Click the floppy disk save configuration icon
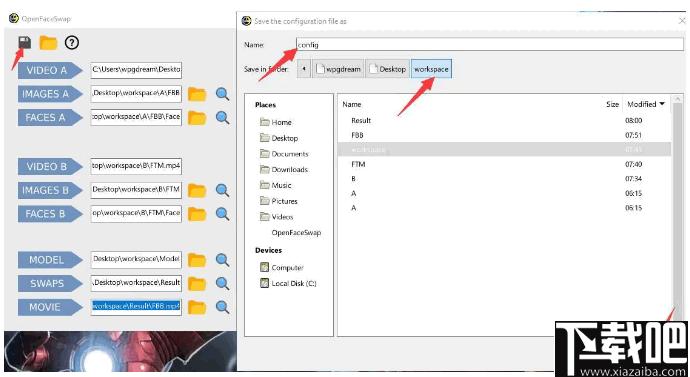The width and height of the screenshot is (690, 377). [25, 43]
